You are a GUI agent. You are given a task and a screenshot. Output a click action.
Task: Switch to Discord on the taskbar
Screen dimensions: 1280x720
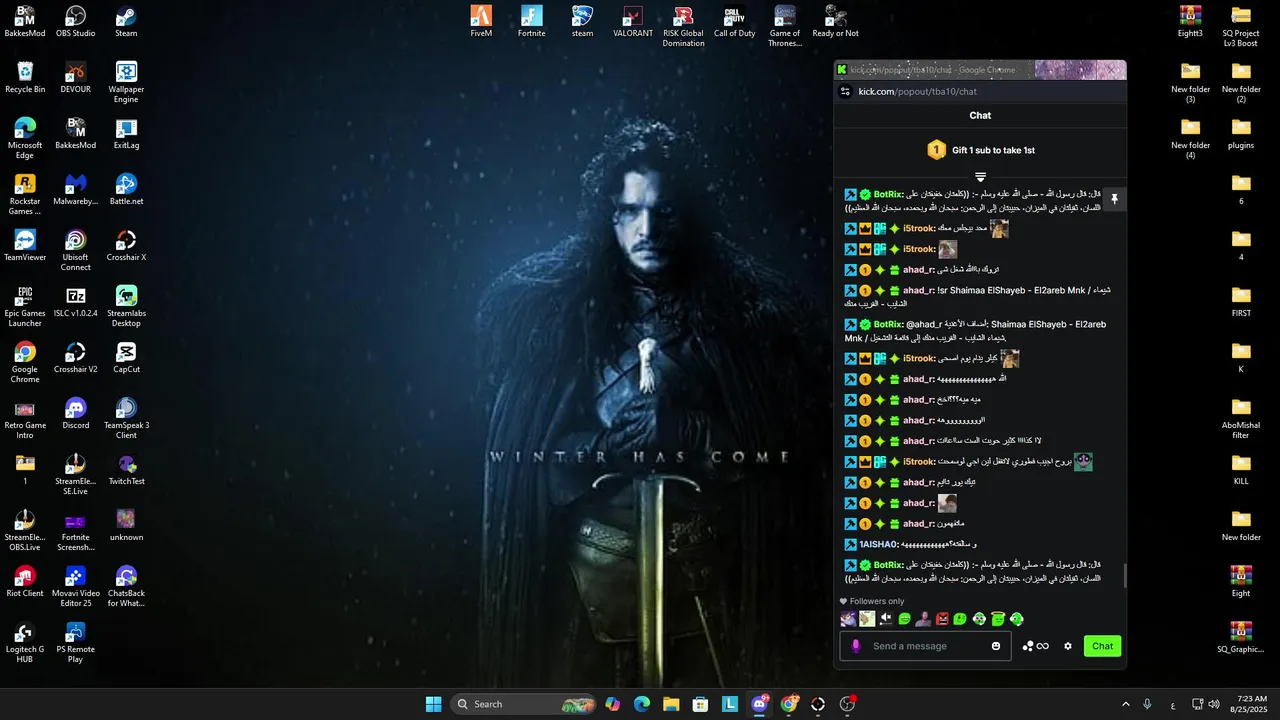[x=760, y=704]
